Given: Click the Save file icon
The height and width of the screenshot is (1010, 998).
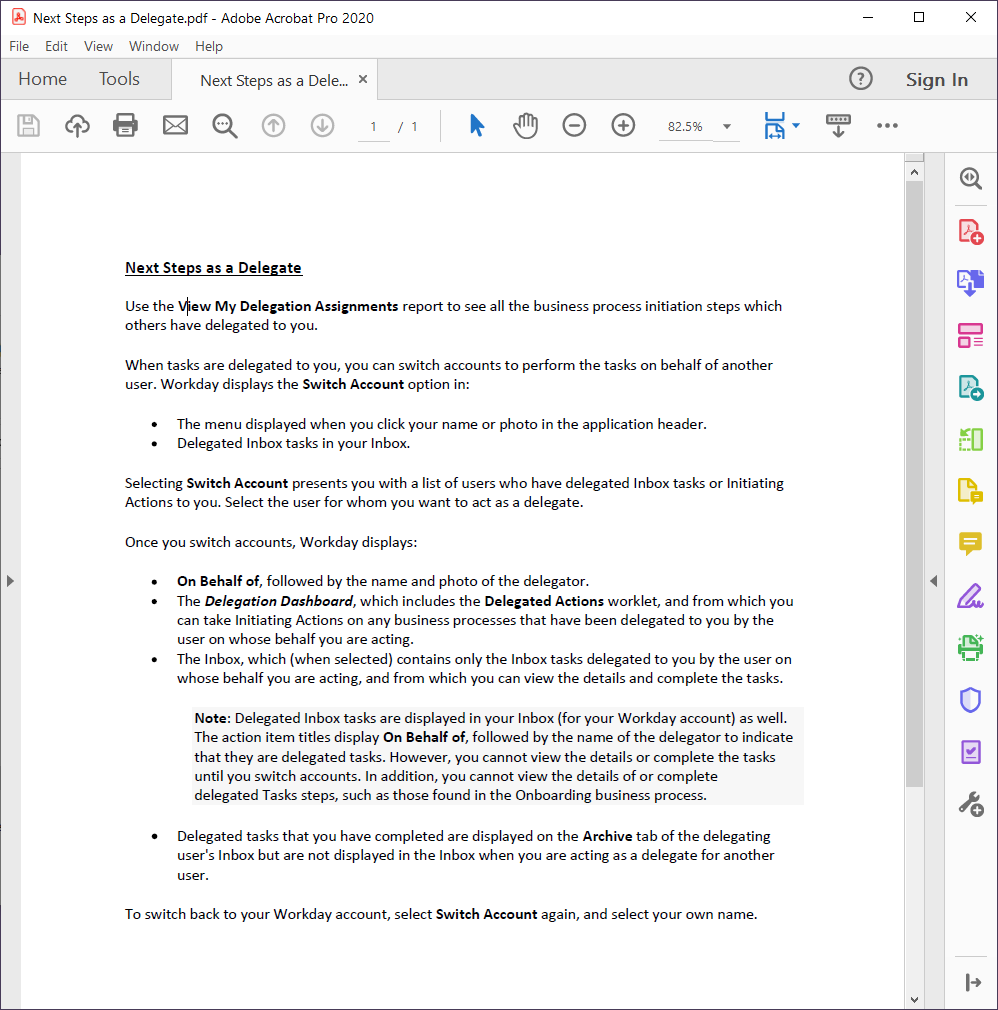Looking at the screenshot, I should point(28,126).
